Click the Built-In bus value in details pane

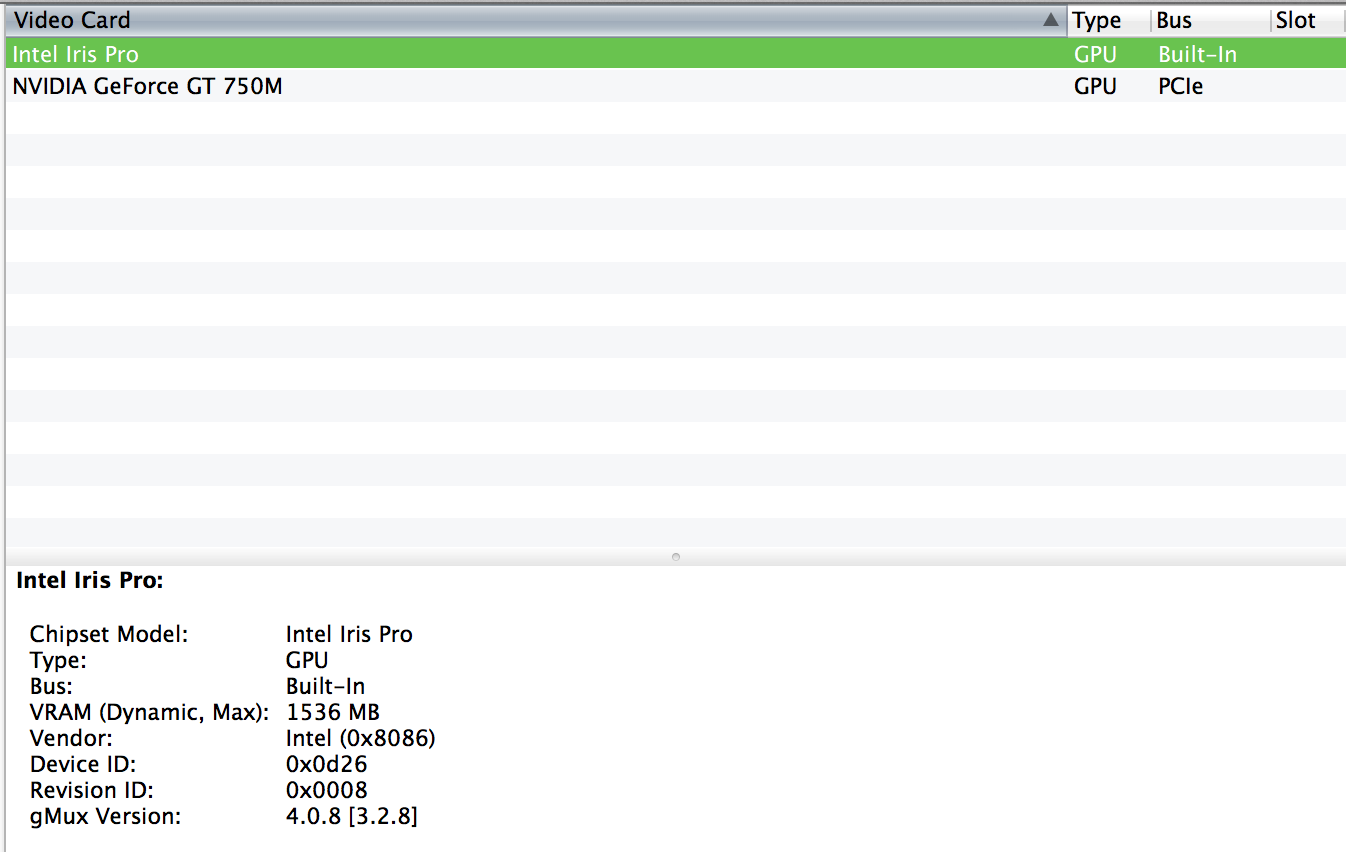326,686
